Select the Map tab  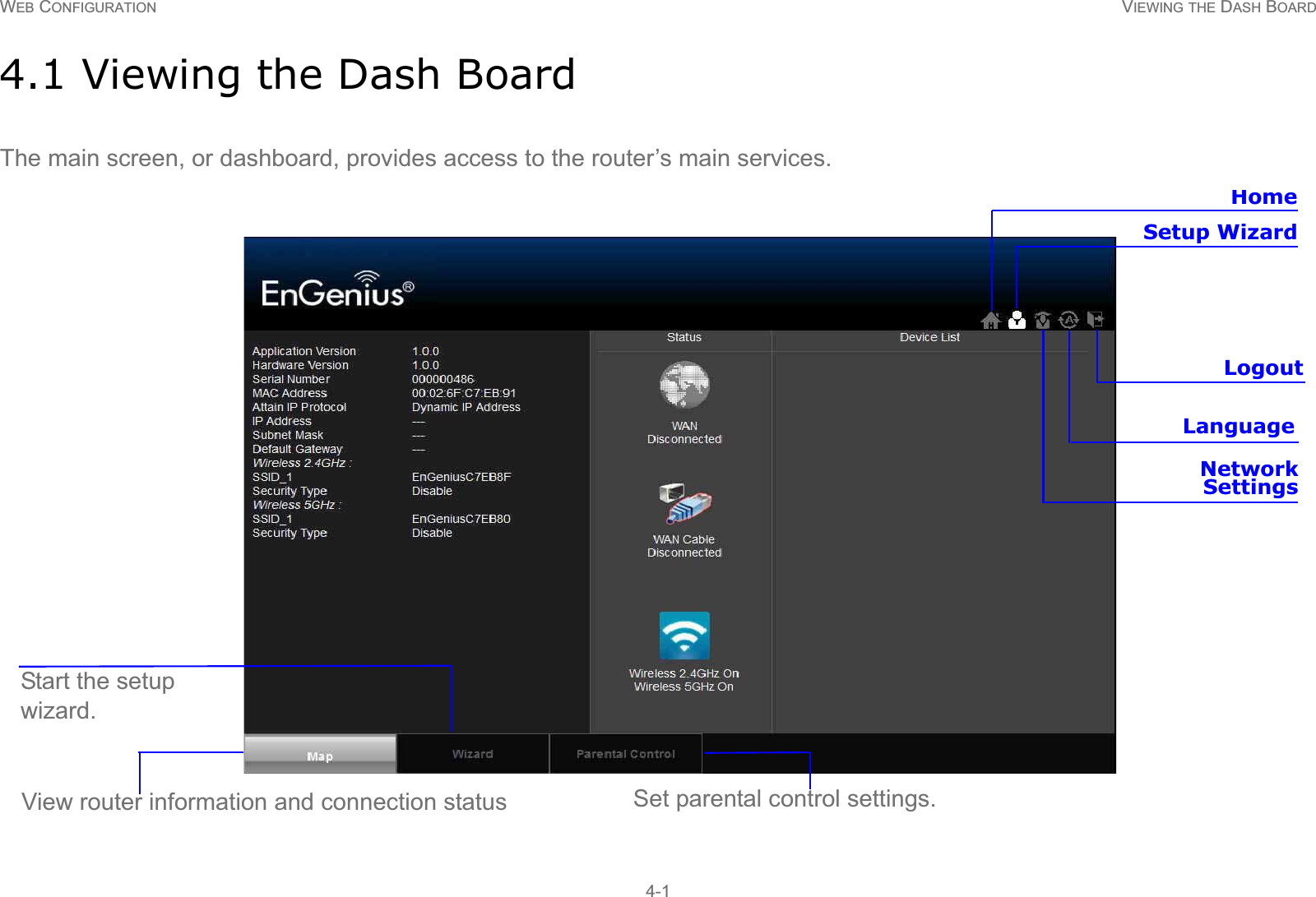[x=320, y=754]
